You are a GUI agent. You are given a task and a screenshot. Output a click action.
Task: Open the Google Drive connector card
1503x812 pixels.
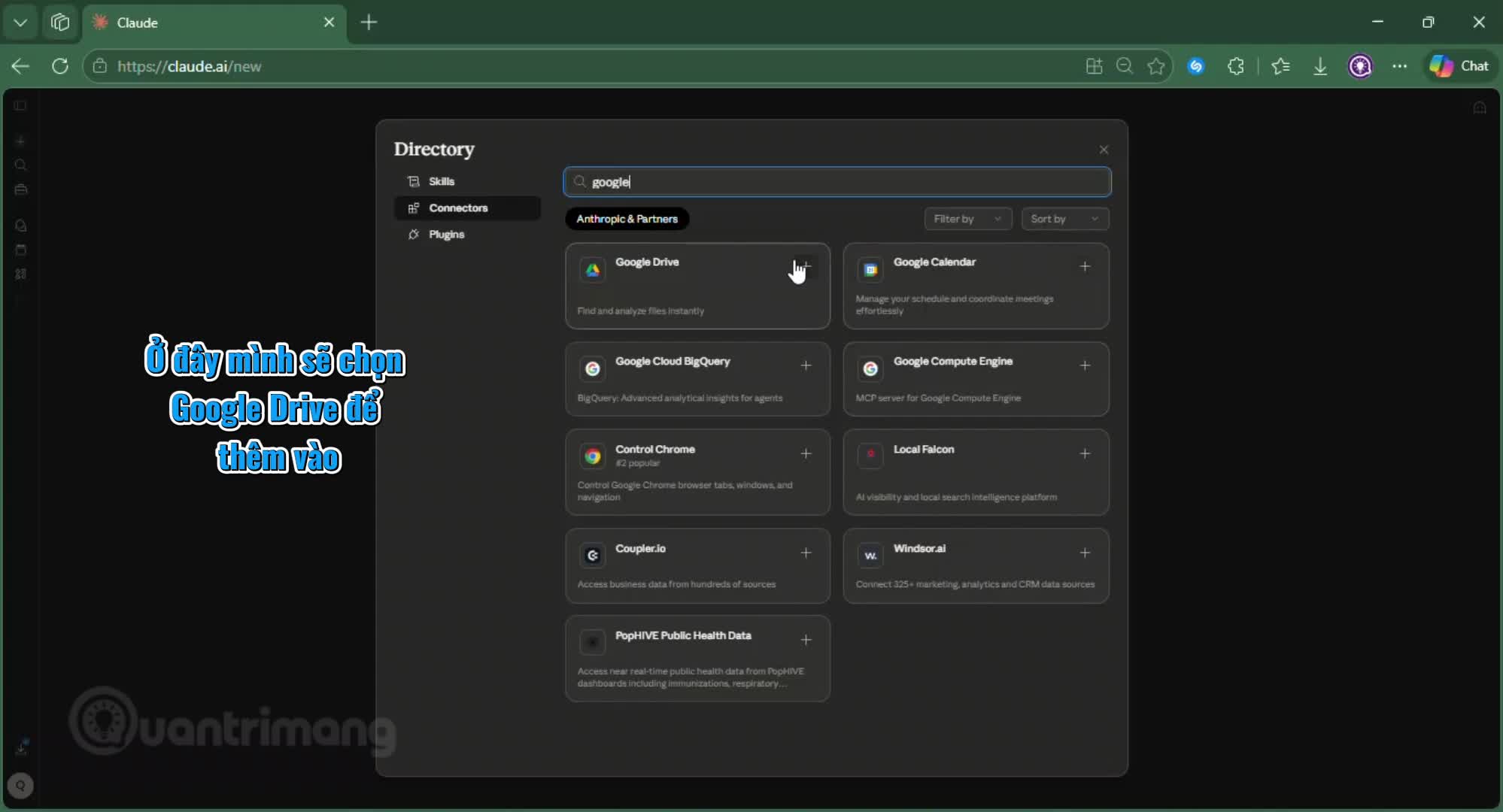[697, 286]
